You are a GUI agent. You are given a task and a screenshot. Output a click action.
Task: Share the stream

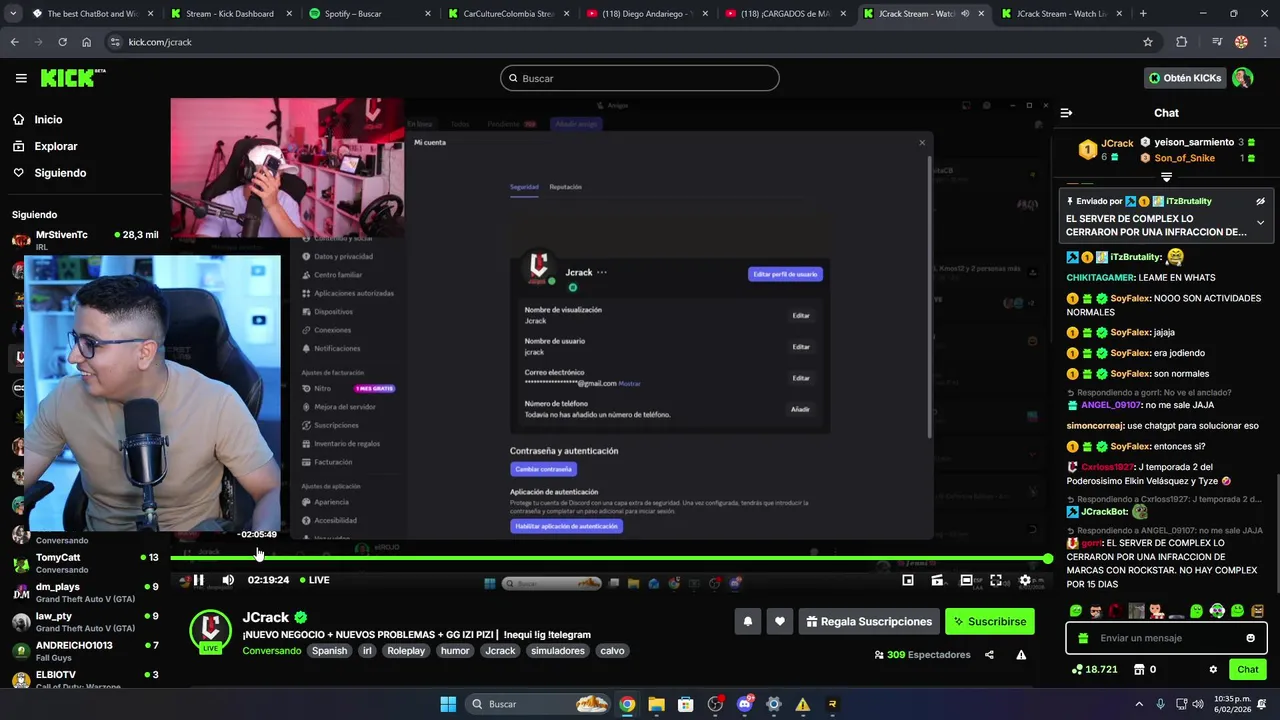[x=989, y=655]
